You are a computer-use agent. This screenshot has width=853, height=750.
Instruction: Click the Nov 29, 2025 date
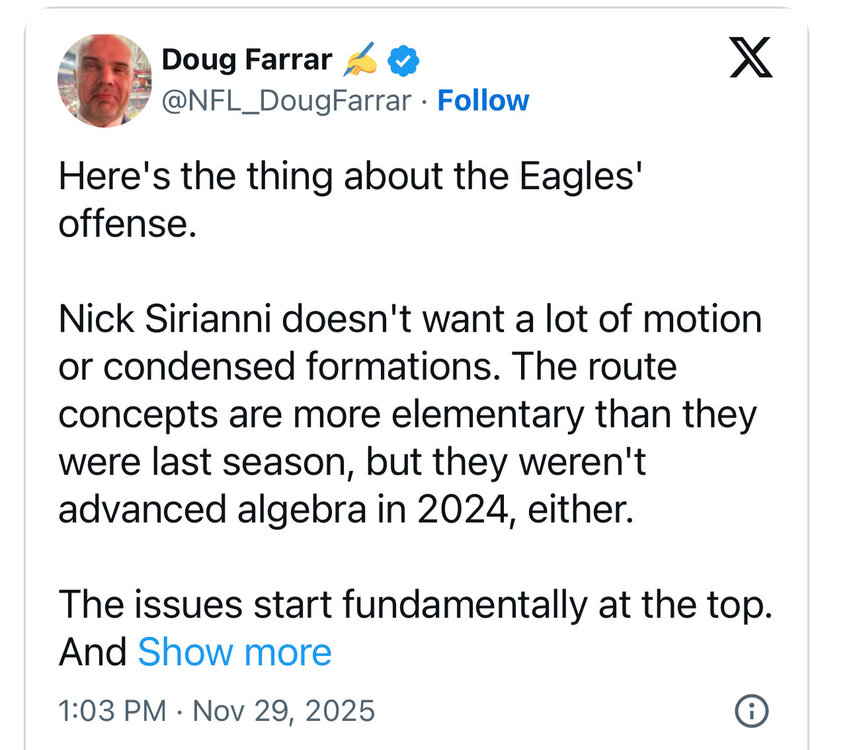click(x=282, y=711)
